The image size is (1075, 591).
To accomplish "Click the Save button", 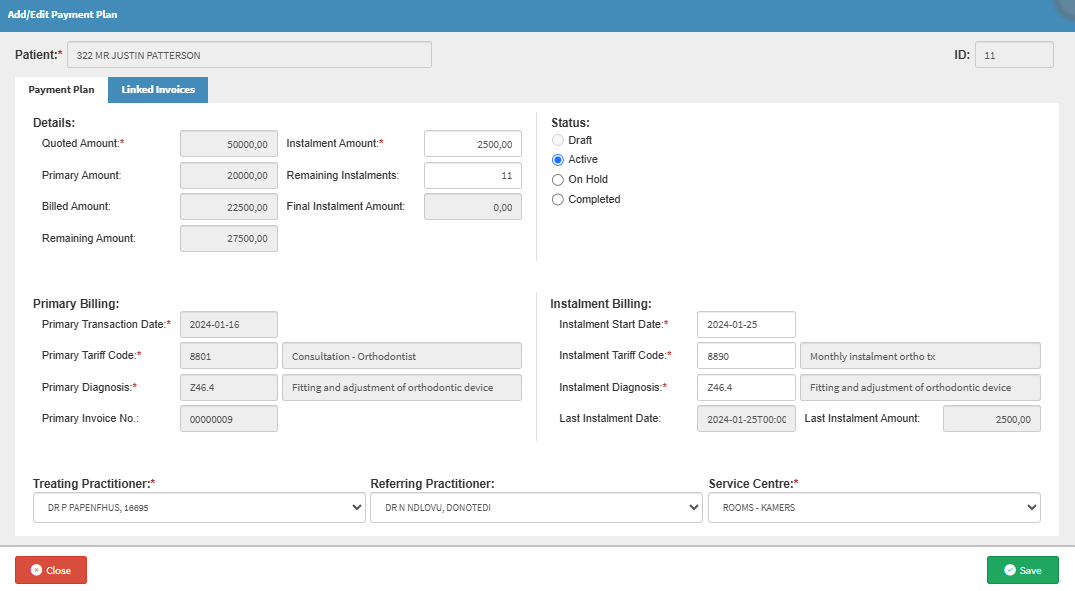I will [1022, 570].
